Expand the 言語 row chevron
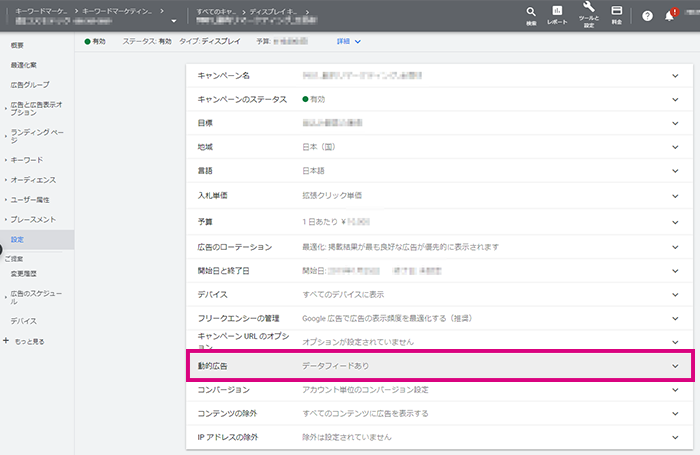This screenshot has height=455, width=700. pos(675,171)
